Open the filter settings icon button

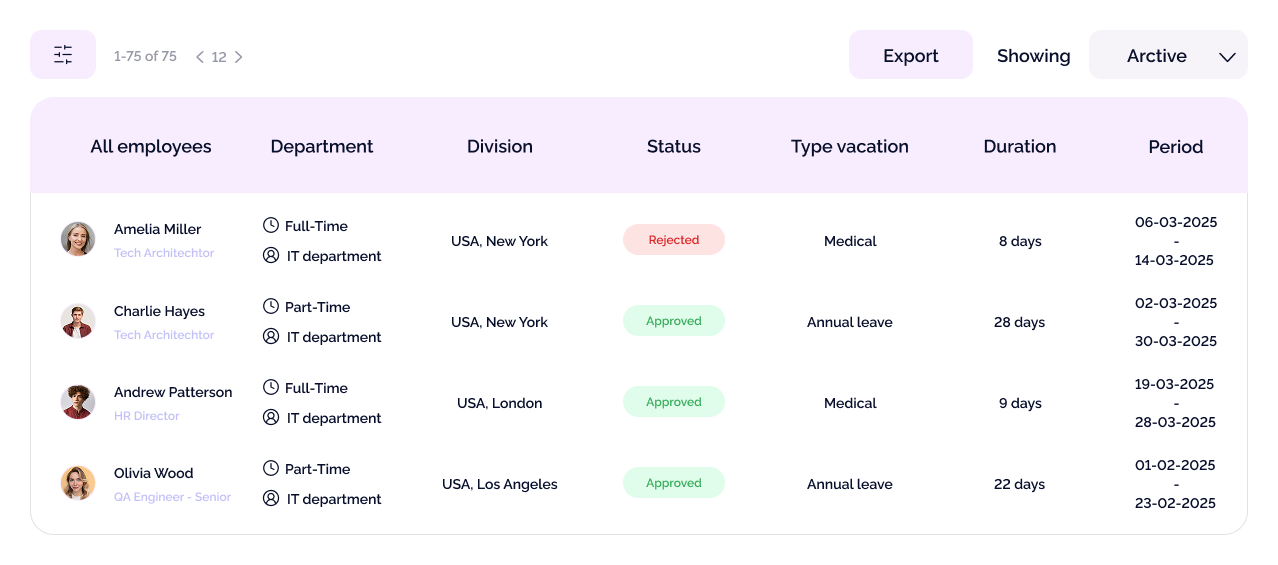coord(63,55)
